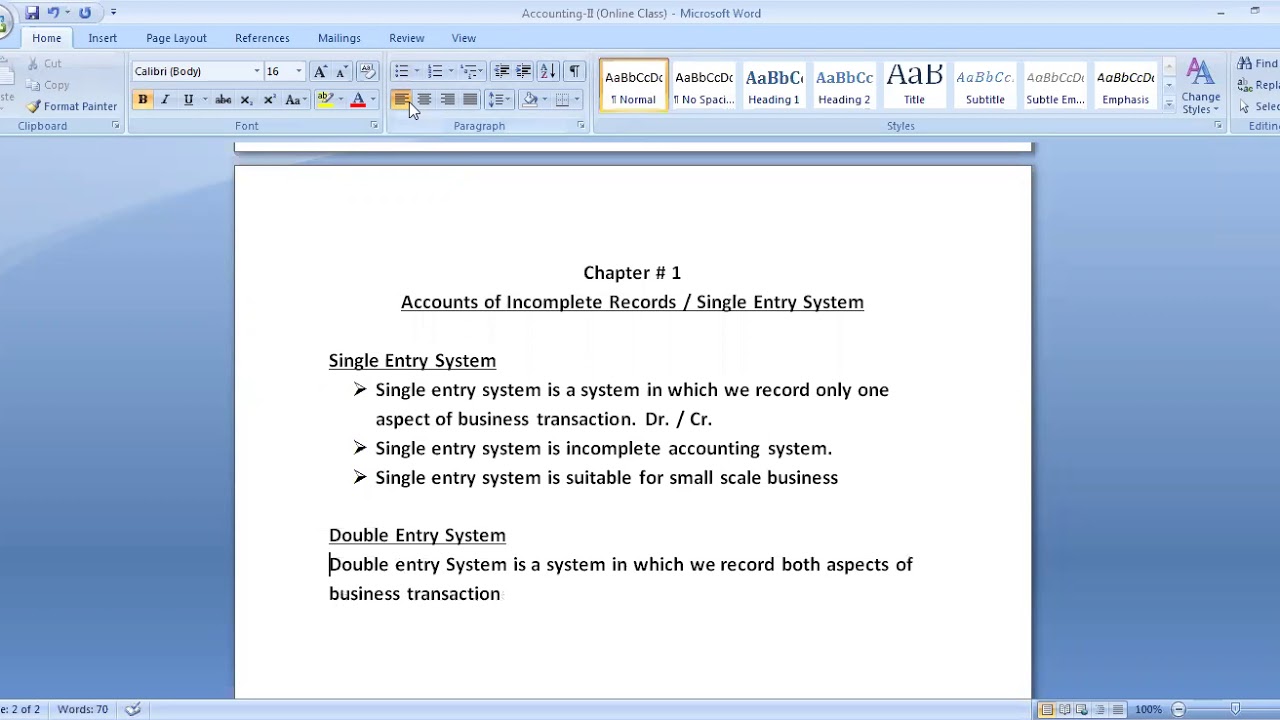
Task: Decrease paragraph indent
Action: click(502, 71)
